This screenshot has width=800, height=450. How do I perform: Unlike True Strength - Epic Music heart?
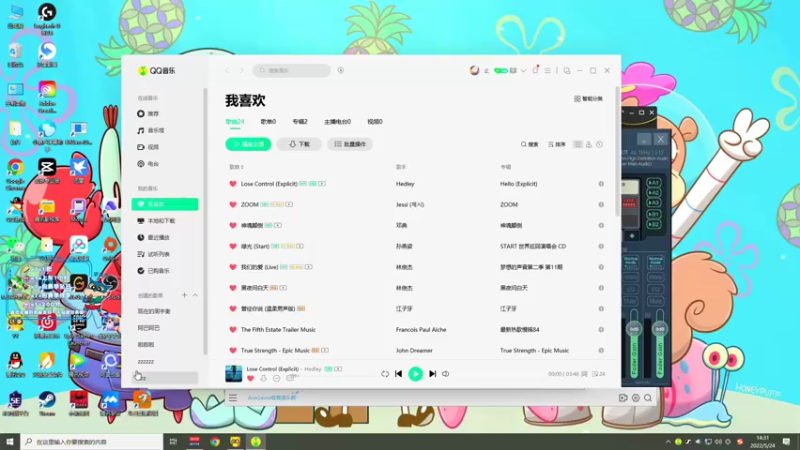233,351
